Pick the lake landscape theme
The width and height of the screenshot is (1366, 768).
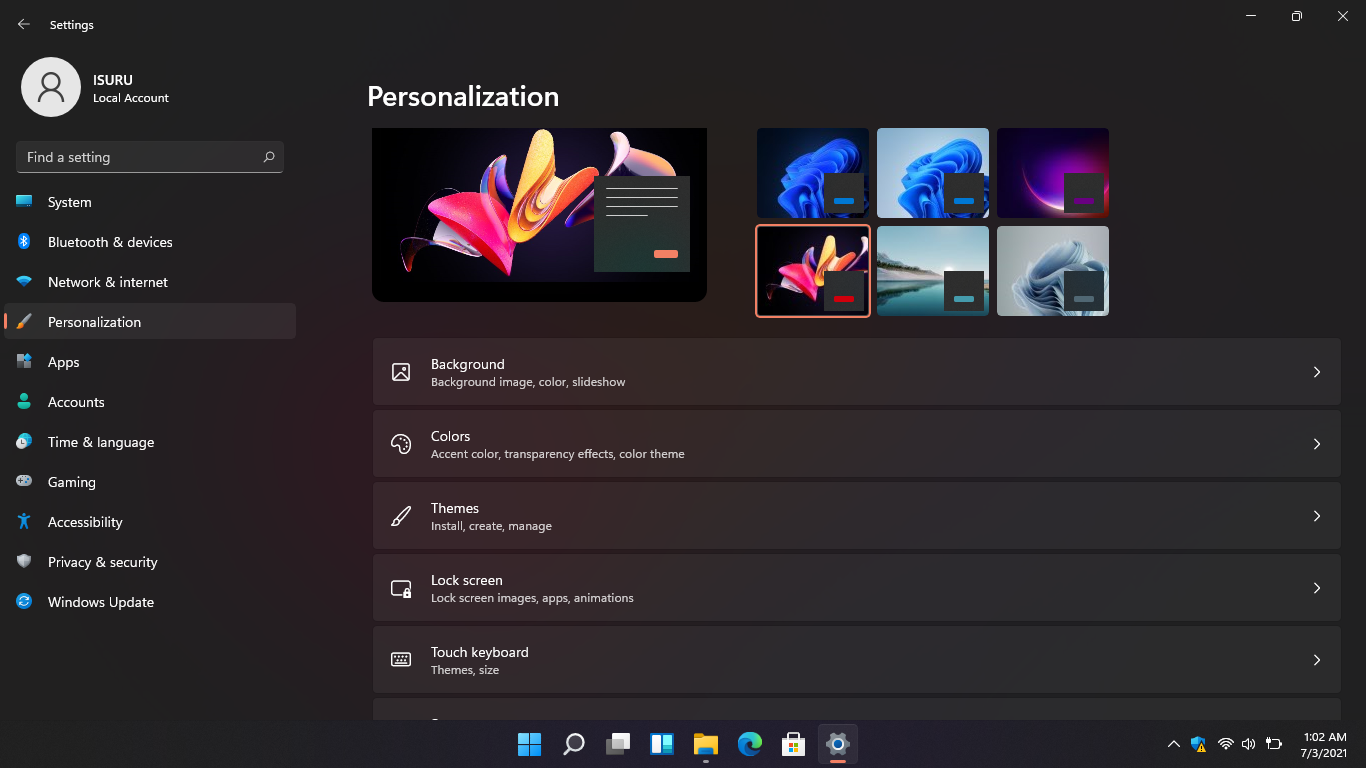933,271
